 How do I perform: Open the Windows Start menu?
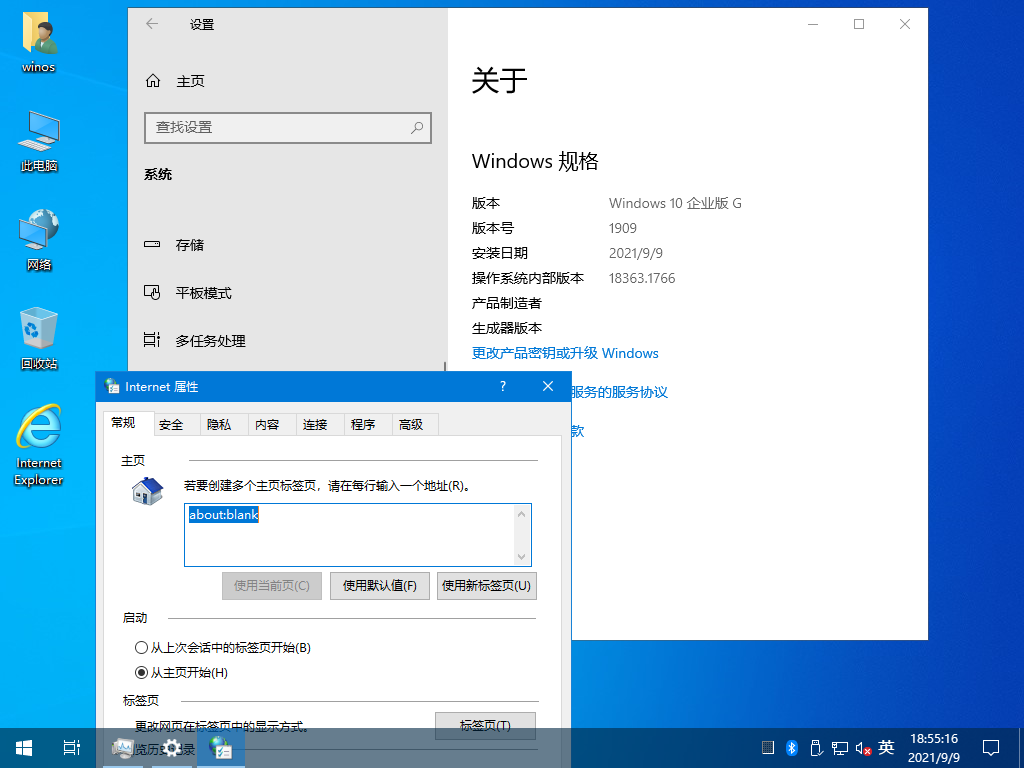point(24,748)
